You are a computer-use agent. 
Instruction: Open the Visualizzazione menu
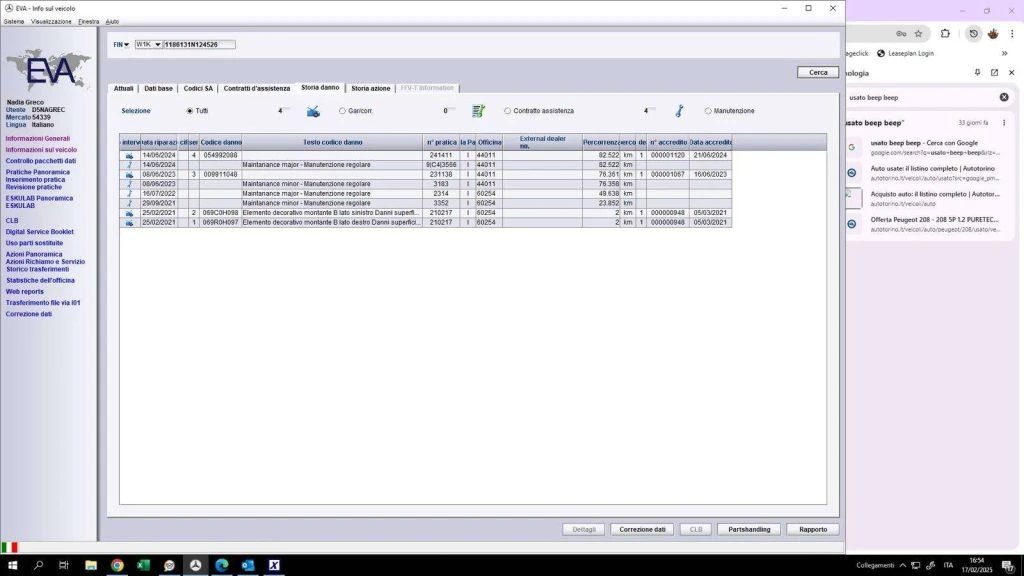[x=51, y=22]
